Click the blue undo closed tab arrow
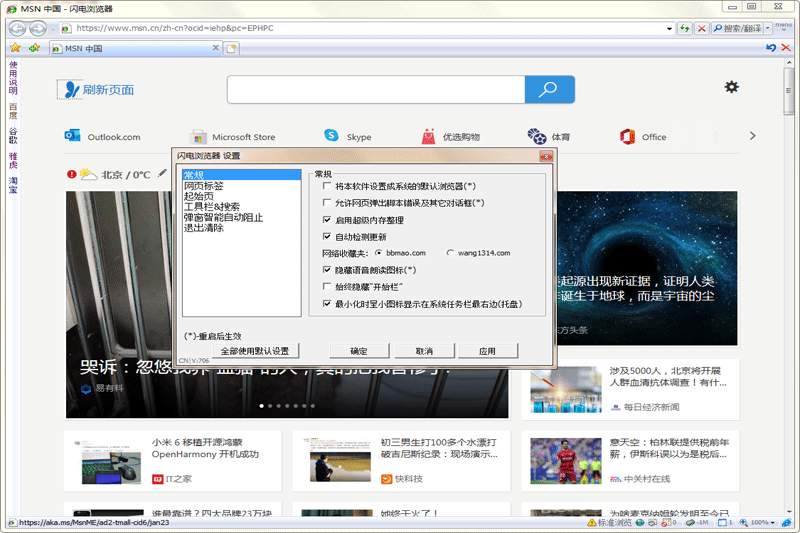The image size is (800, 533). coord(771,47)
